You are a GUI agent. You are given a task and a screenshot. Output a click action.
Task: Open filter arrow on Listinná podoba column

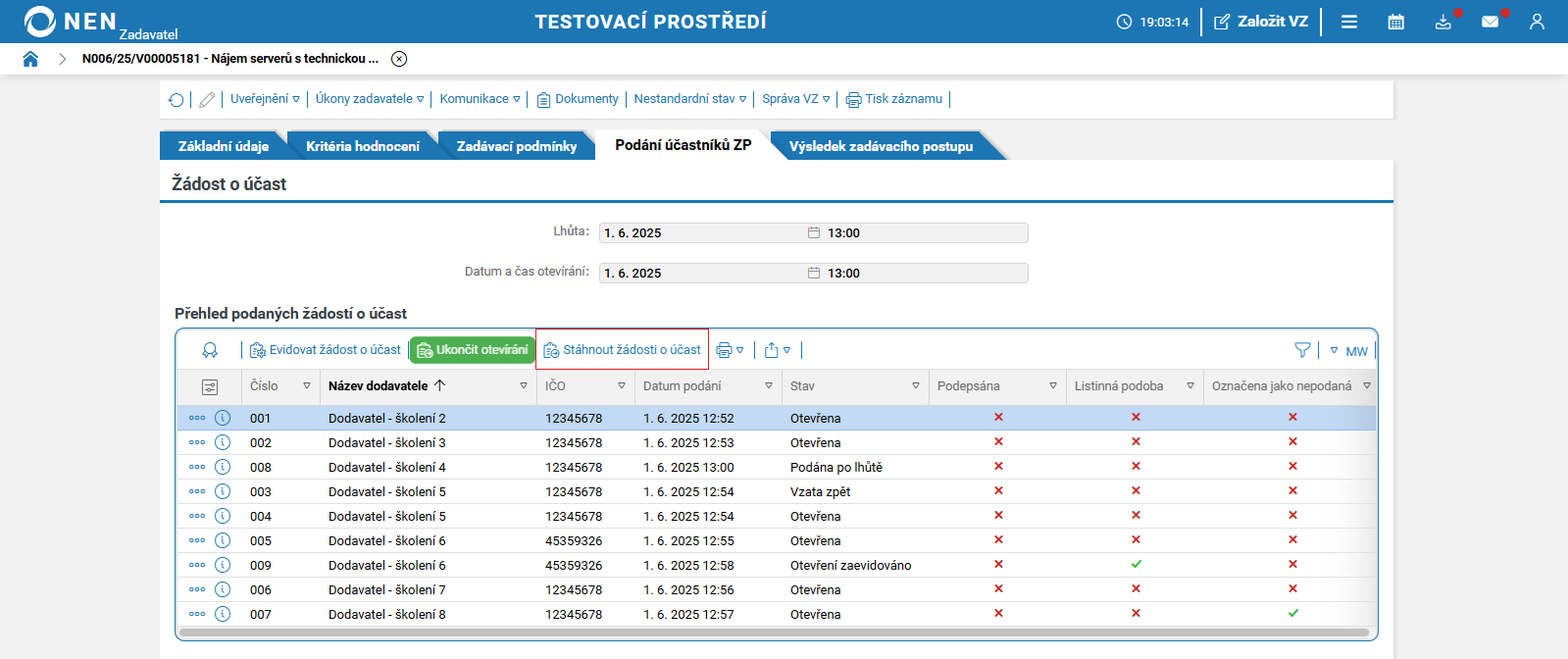[1190, 386]
